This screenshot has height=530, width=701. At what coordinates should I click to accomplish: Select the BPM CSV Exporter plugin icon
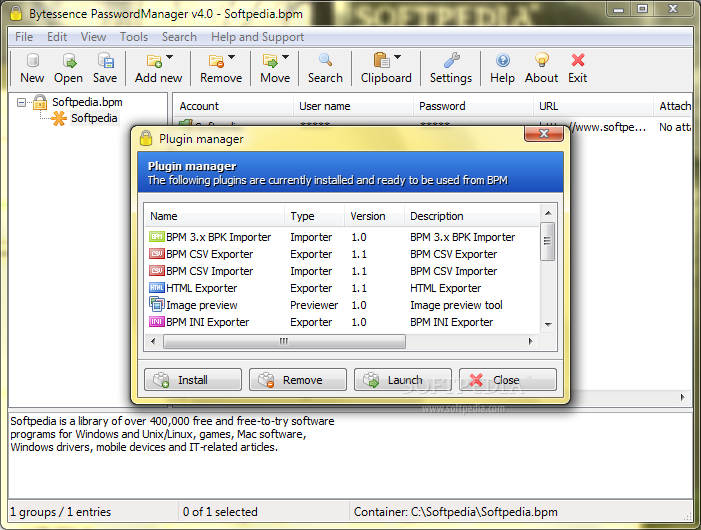point(156,254)
